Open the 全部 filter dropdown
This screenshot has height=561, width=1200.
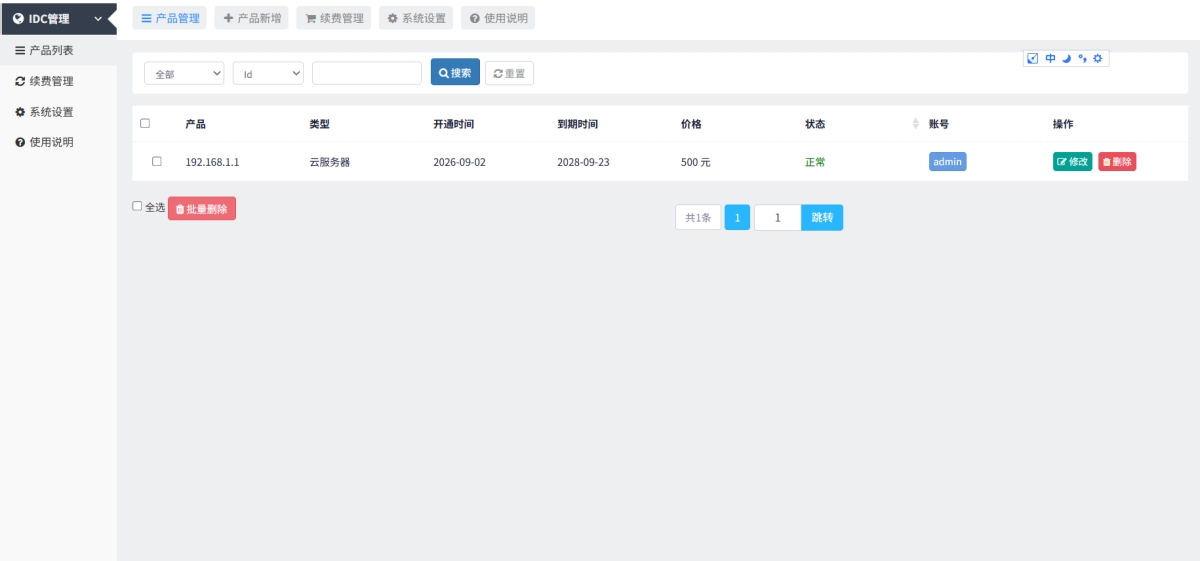[185, 73]
